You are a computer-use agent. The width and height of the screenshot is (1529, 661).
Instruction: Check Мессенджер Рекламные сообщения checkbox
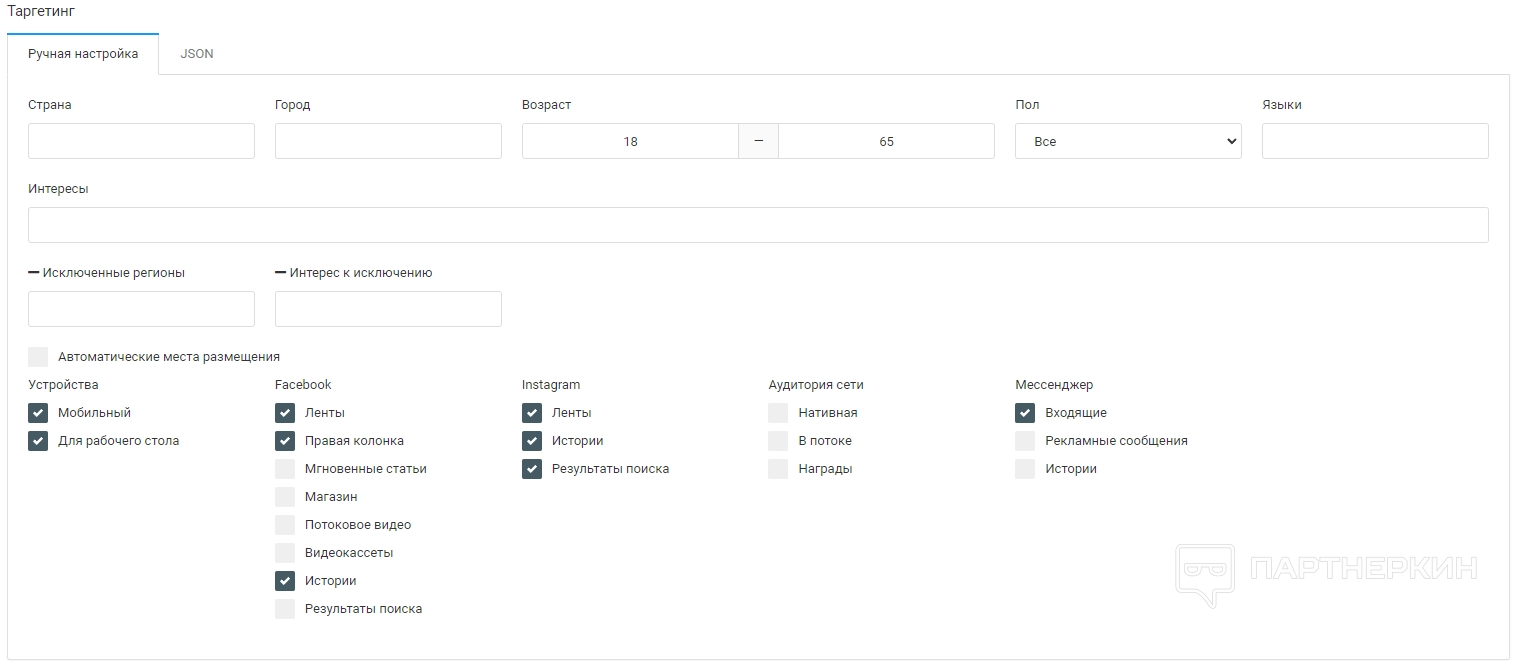click(x=1025, y=441)
